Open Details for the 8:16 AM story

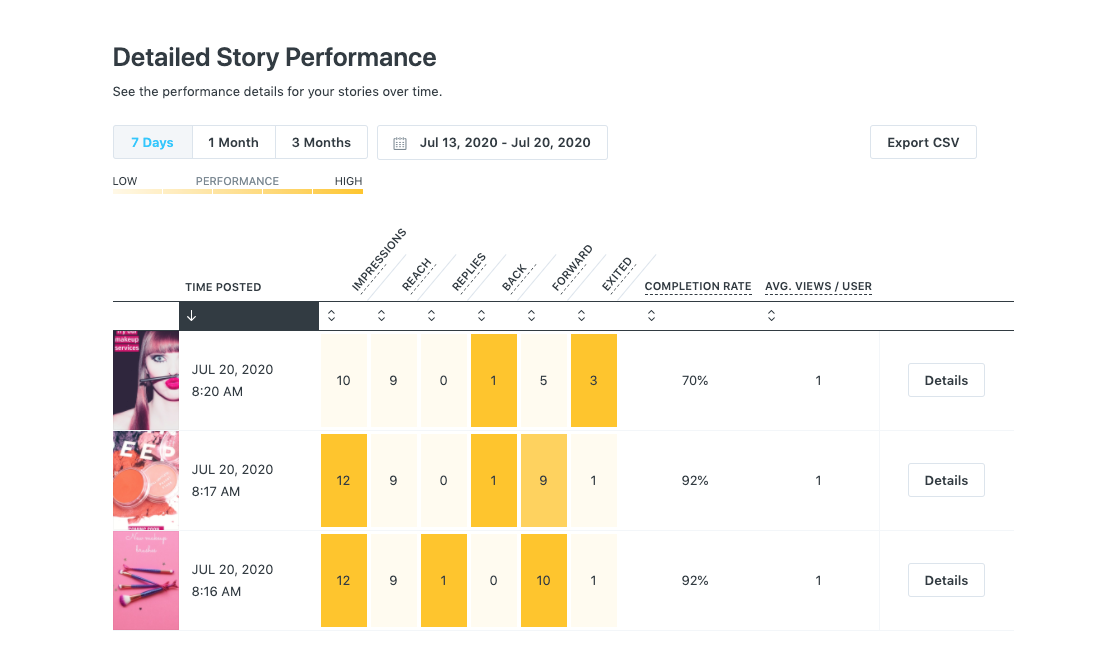coord(946,581)
